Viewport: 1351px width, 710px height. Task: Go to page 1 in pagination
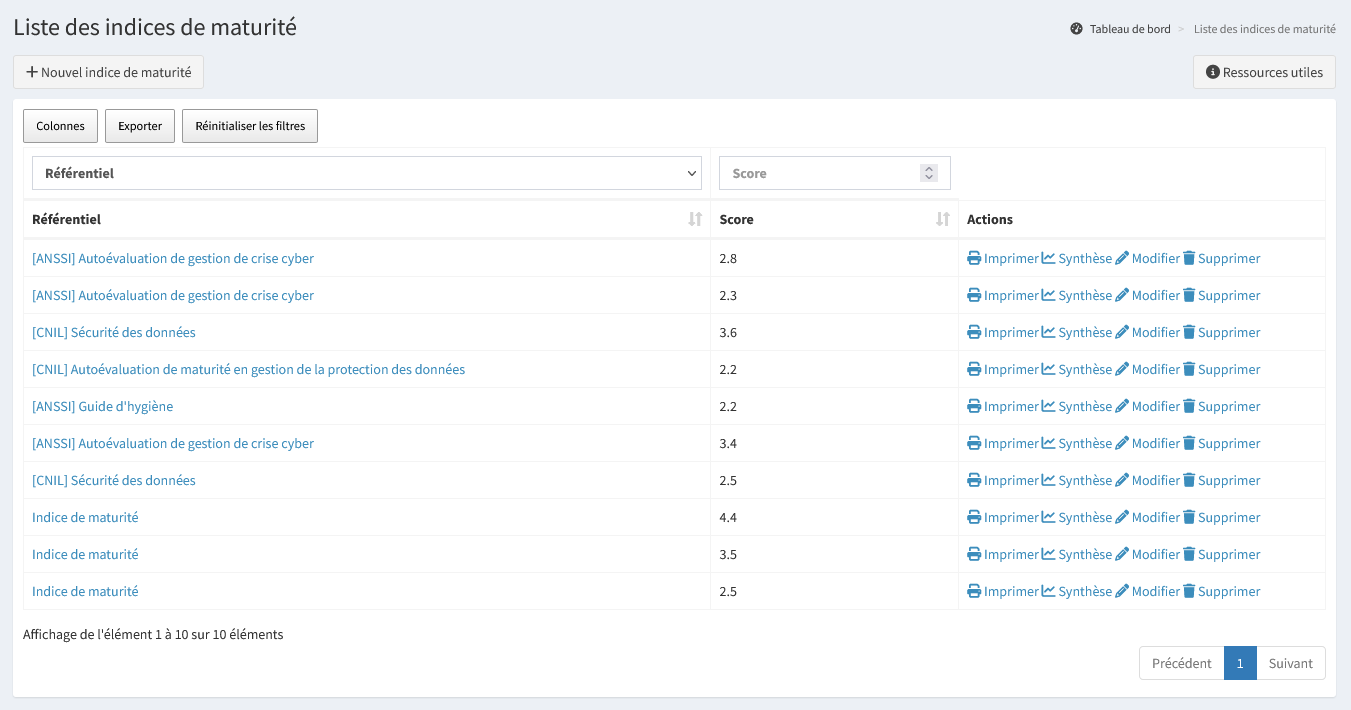click(1239, 663)
